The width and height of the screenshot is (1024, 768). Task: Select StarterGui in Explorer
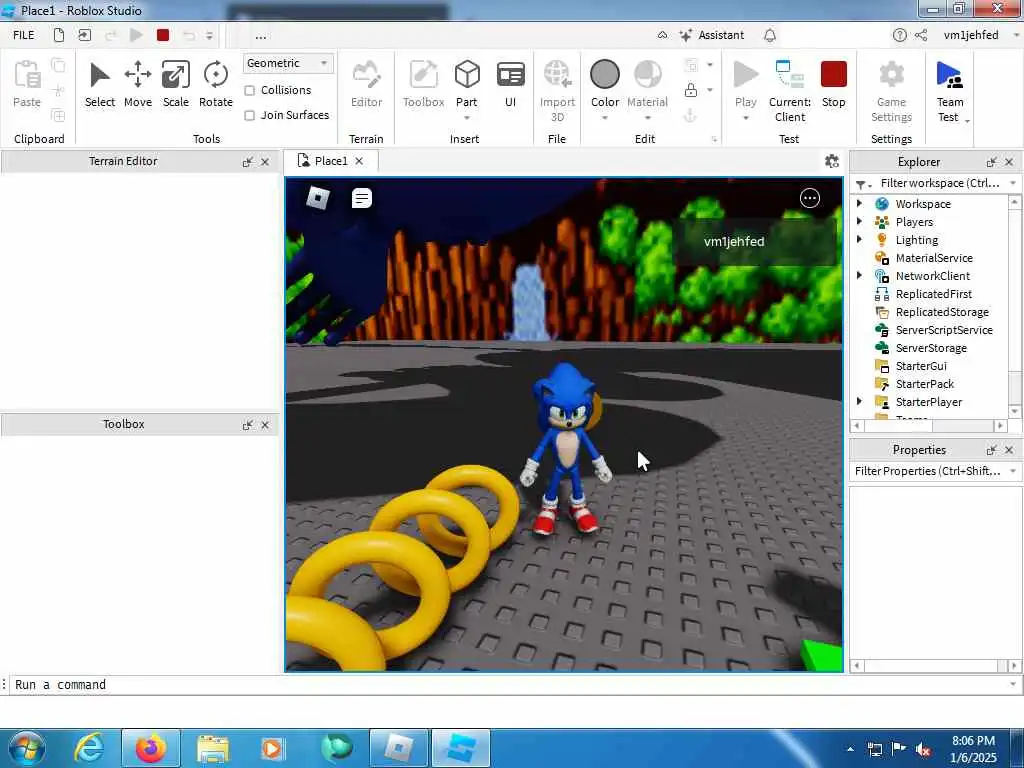[921, 366]
